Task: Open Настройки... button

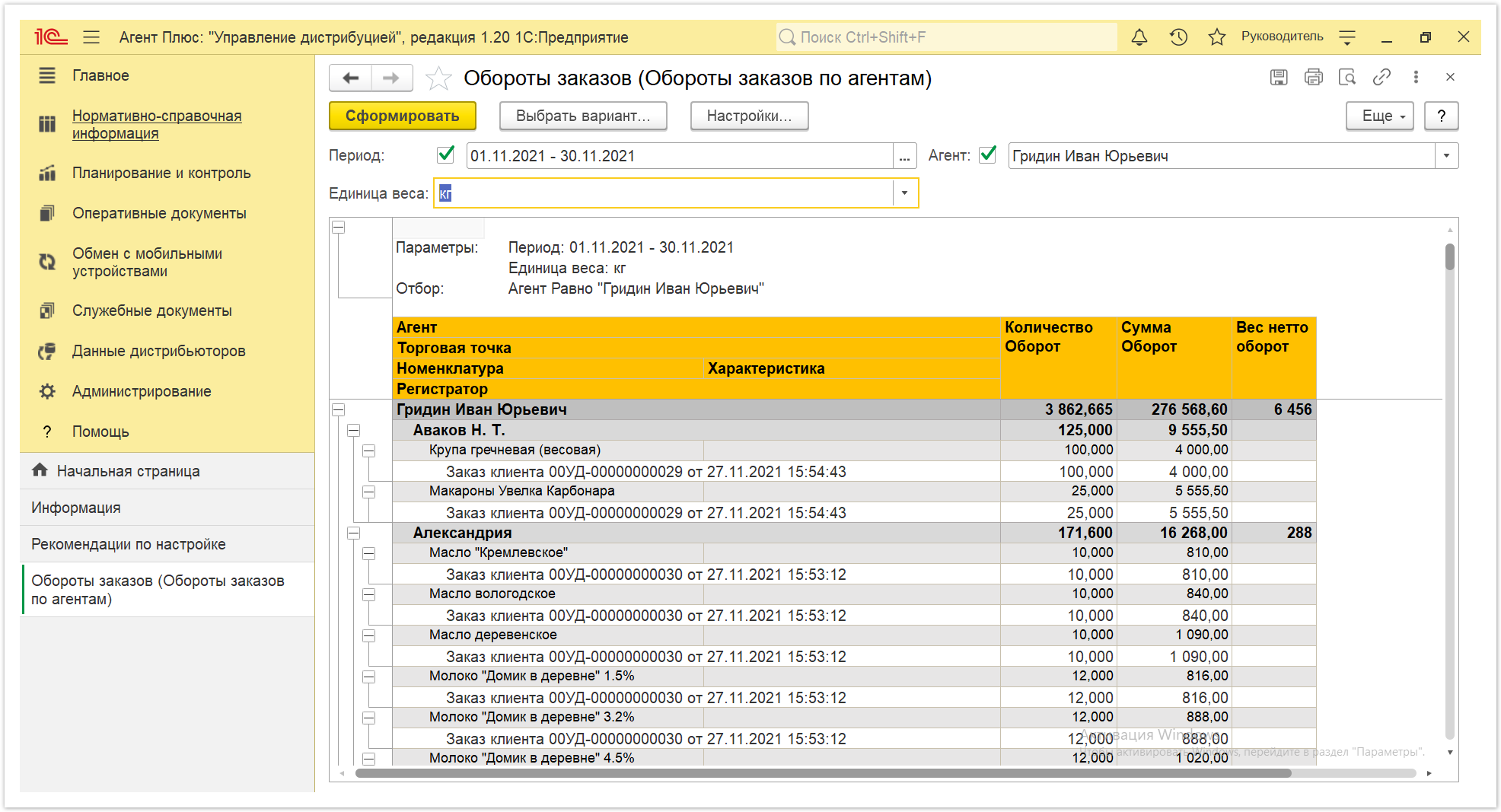Action: pos(749,116)
